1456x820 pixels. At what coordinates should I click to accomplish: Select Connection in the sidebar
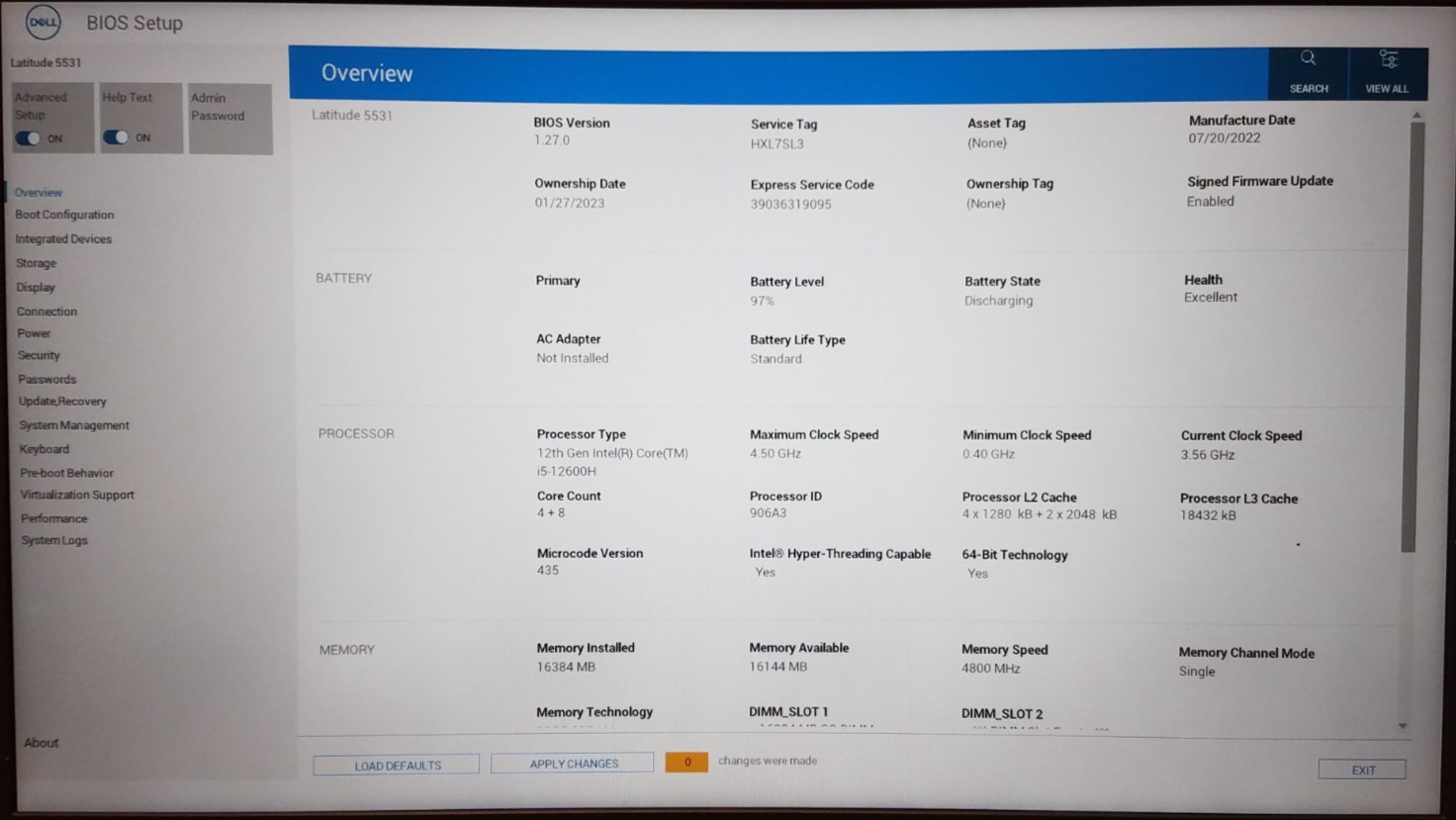coord(46,311)
